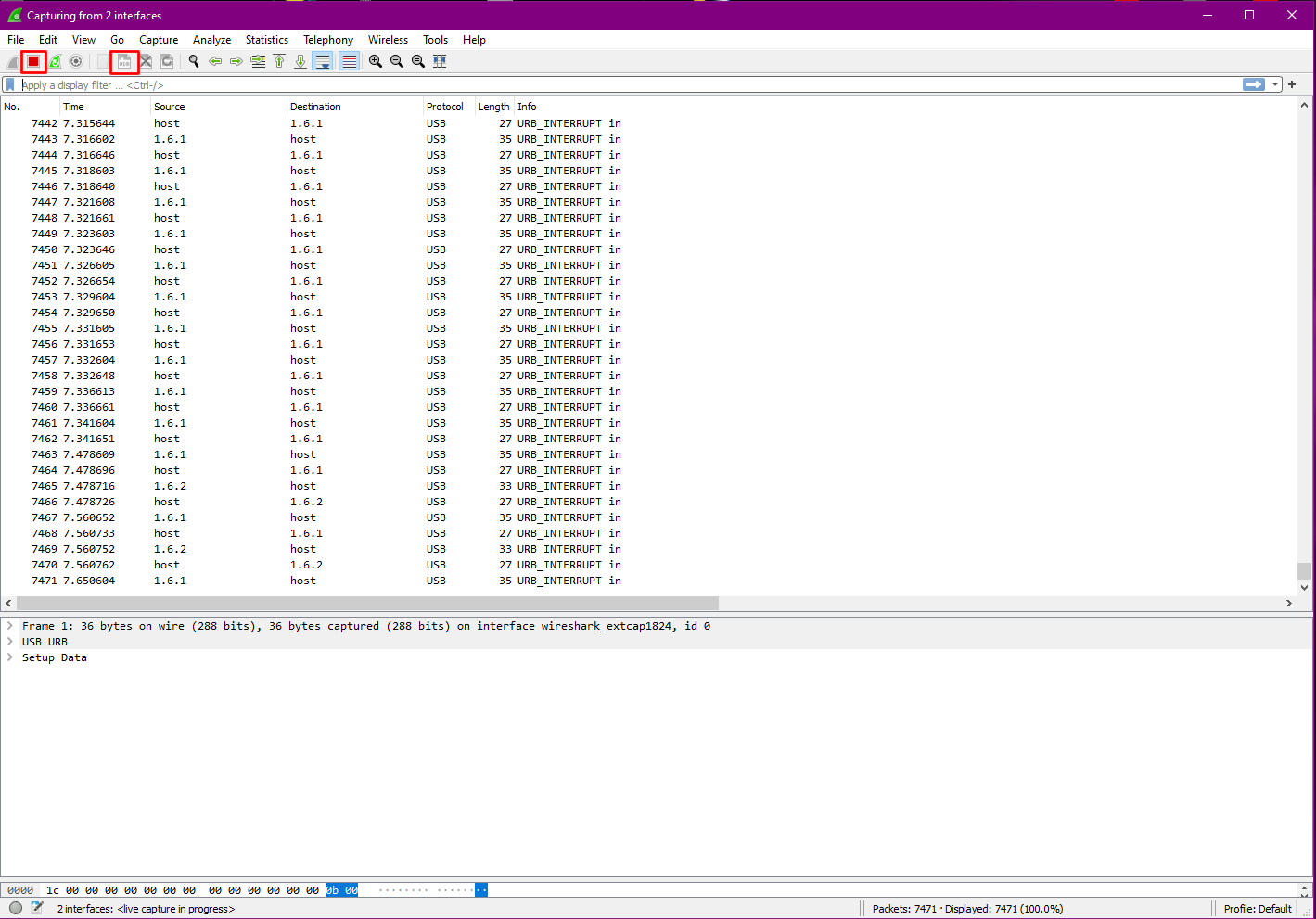Sort by Source column header

pyautogui.click(x=219, y=107)
